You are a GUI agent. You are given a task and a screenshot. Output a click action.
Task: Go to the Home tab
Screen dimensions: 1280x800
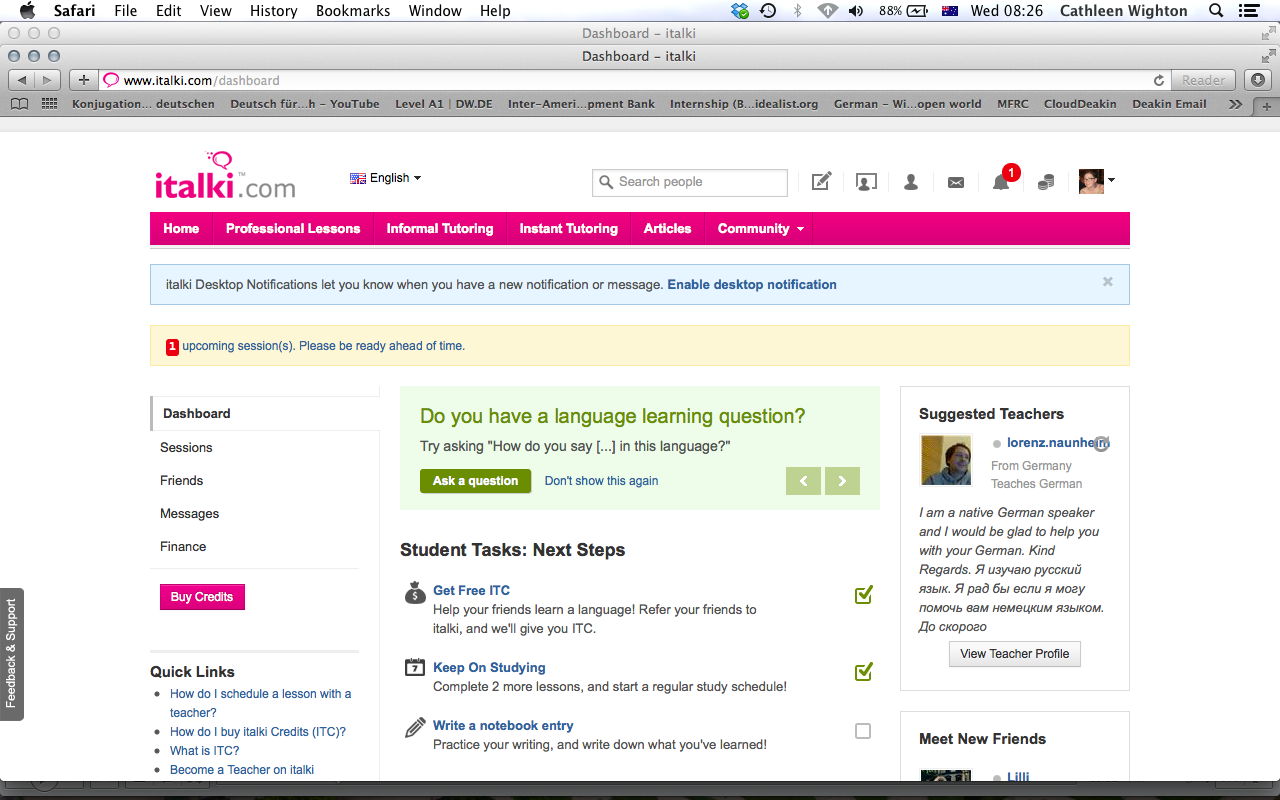point(181,228)
